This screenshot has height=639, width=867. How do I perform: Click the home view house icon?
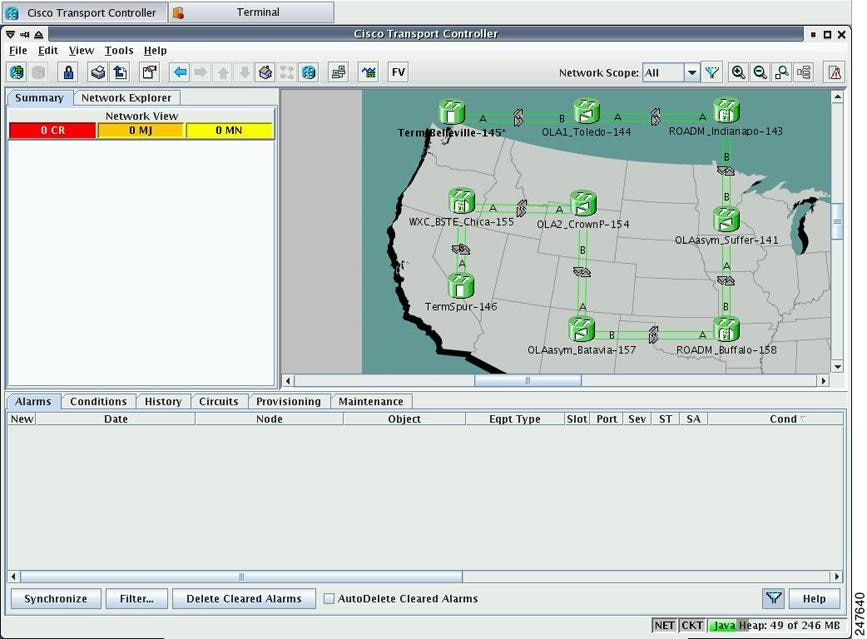265,72
